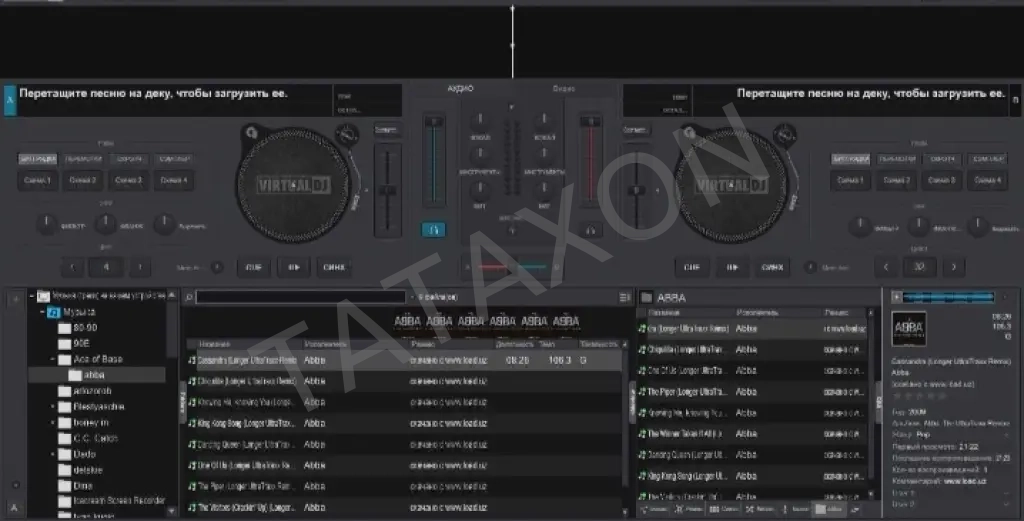Click the crossfader in mixer bottom
The image size is (1024, 521).
tap(512, 266)
